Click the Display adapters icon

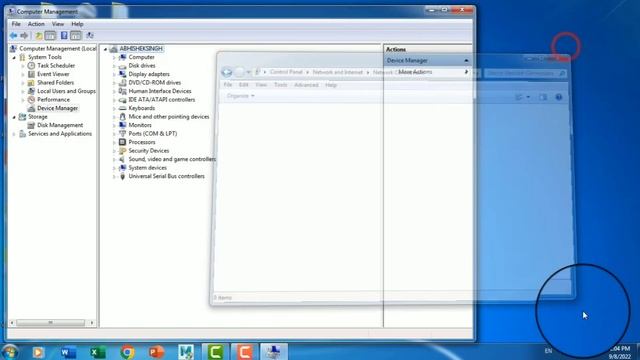(x=122, y=74)
